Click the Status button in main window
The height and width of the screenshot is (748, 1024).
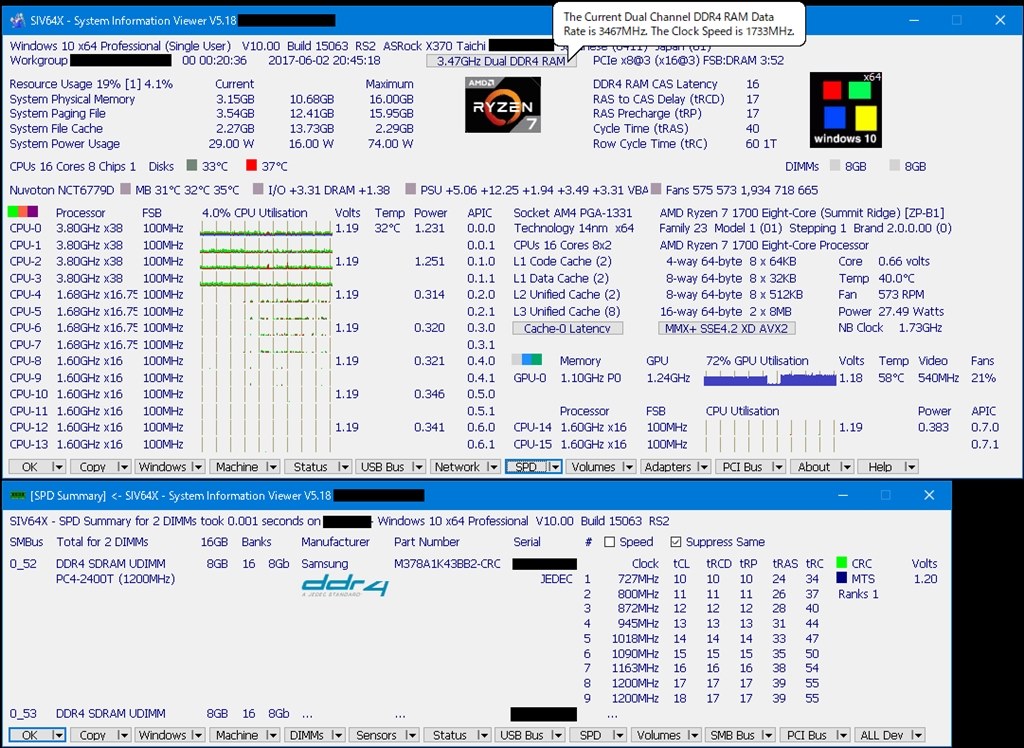coord(310,466)
